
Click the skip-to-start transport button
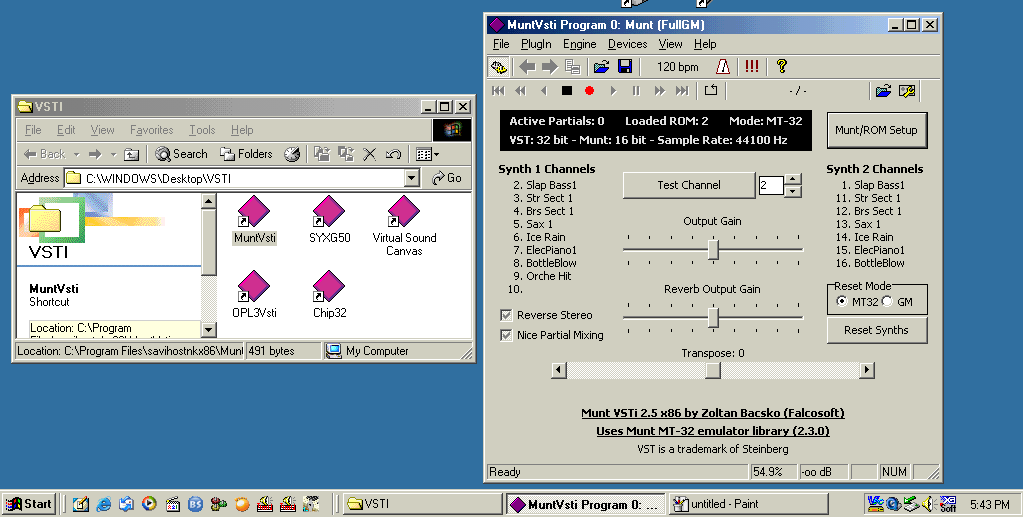498,91
